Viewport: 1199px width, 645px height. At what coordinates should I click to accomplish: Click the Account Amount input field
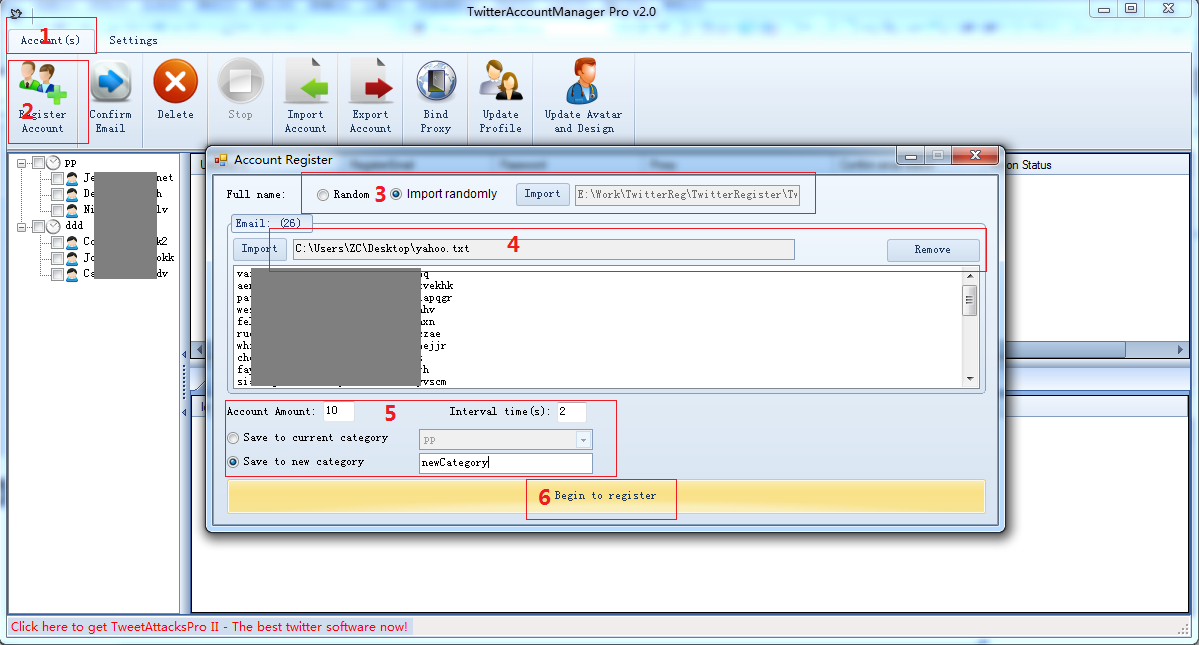pyautogui.click(x=339, y=411)
